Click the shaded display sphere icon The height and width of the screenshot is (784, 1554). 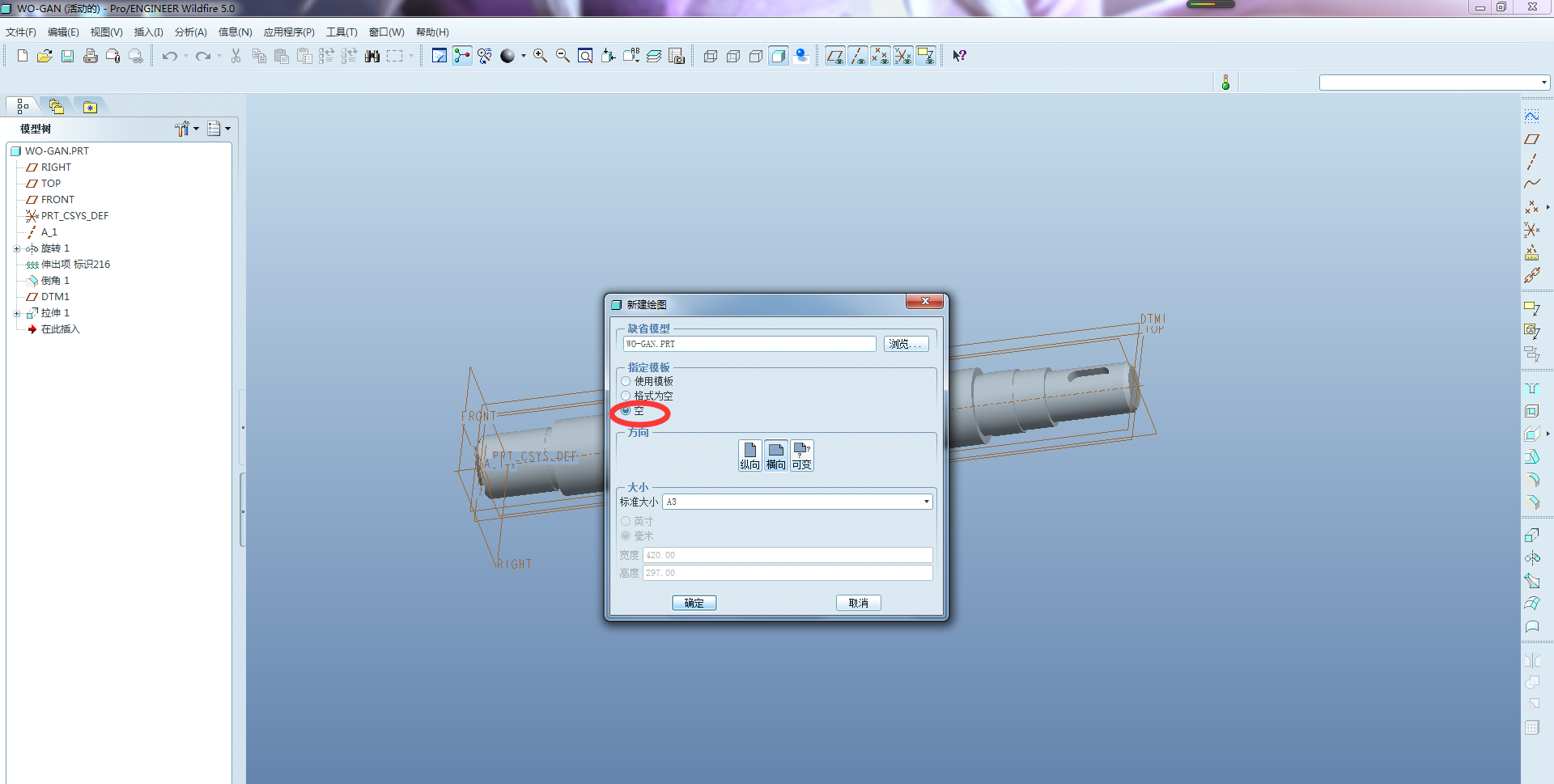pyautogui.click(x=507, y=56)
